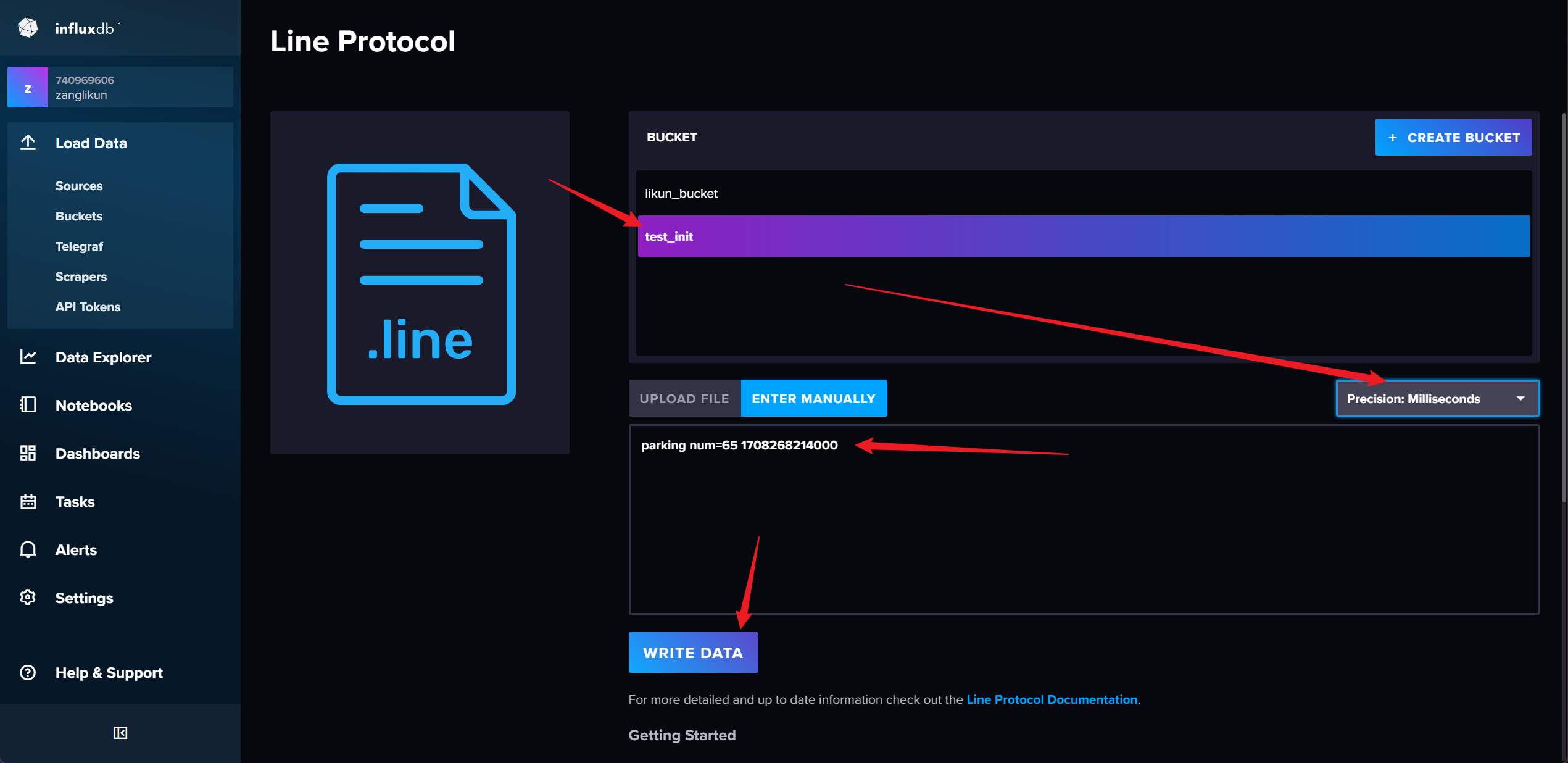The image size is (1568, 763).
Task: Switch to Upload File mode
Action: [684, 399]
